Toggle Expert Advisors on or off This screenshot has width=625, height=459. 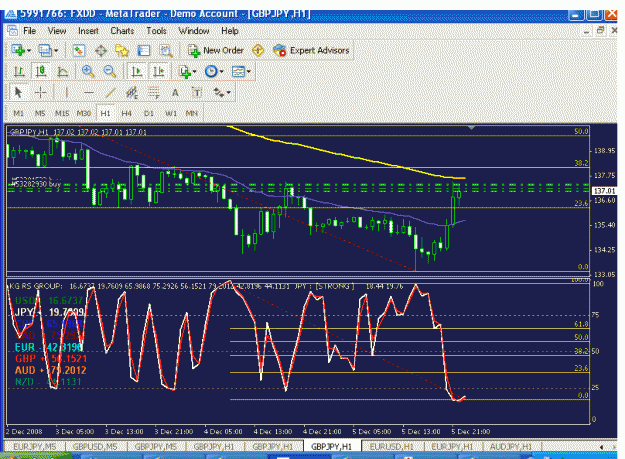(x=311, y=51)
